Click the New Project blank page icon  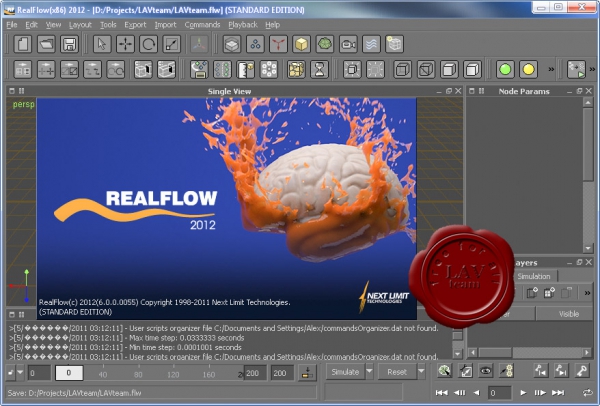(x=23, y=44)
